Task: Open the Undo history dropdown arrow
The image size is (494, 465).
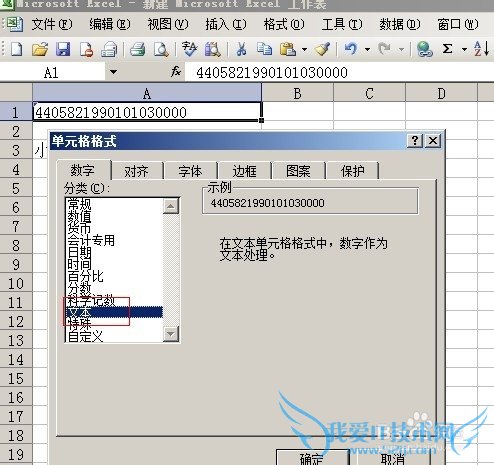Action: click(367, 50)
